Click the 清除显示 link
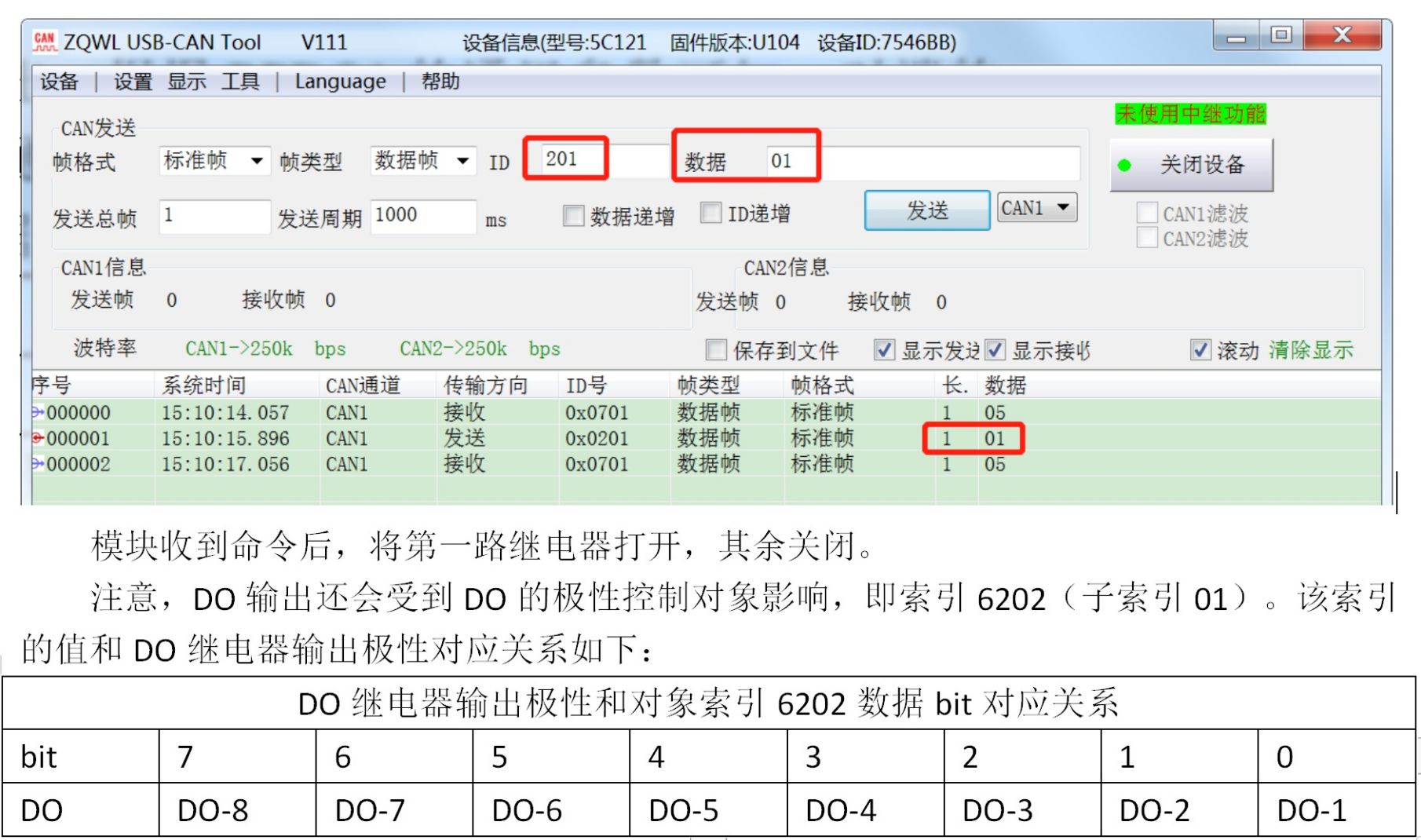This screenshot has height=840, width=1421. (x=1310, y=350)
